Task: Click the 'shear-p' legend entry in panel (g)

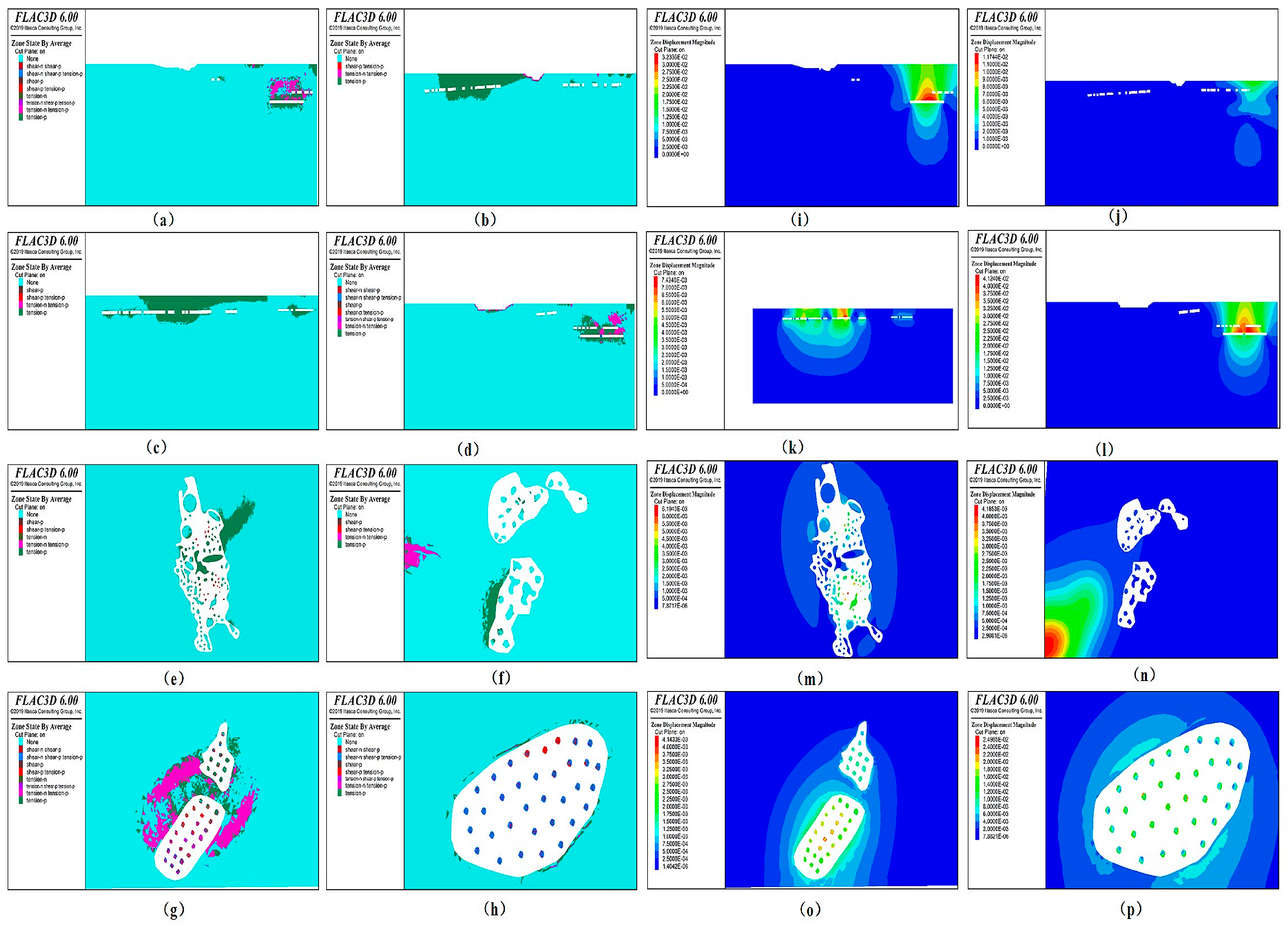Action: 35,764
